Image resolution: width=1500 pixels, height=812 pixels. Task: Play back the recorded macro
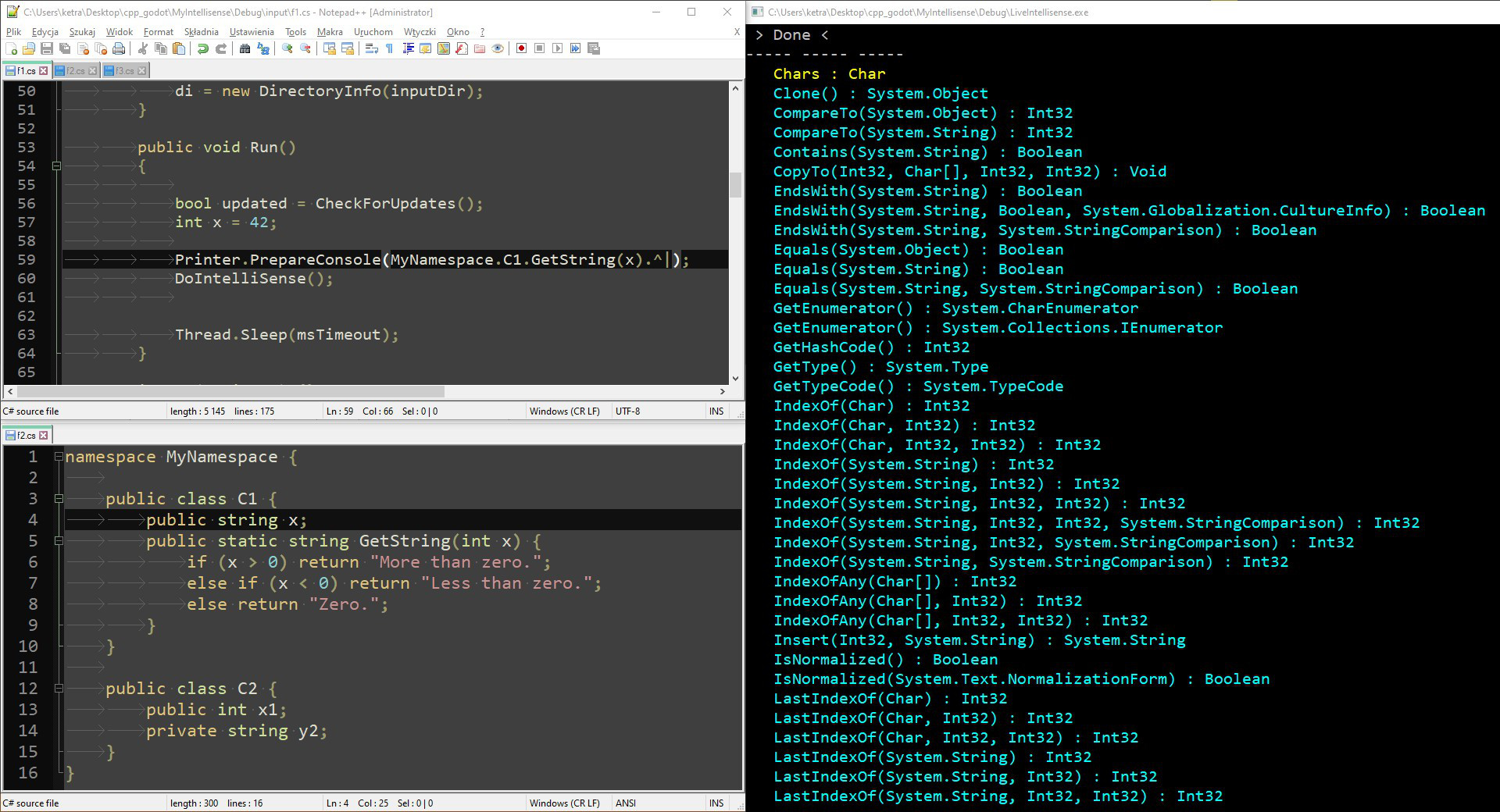[x=557, y=48]
